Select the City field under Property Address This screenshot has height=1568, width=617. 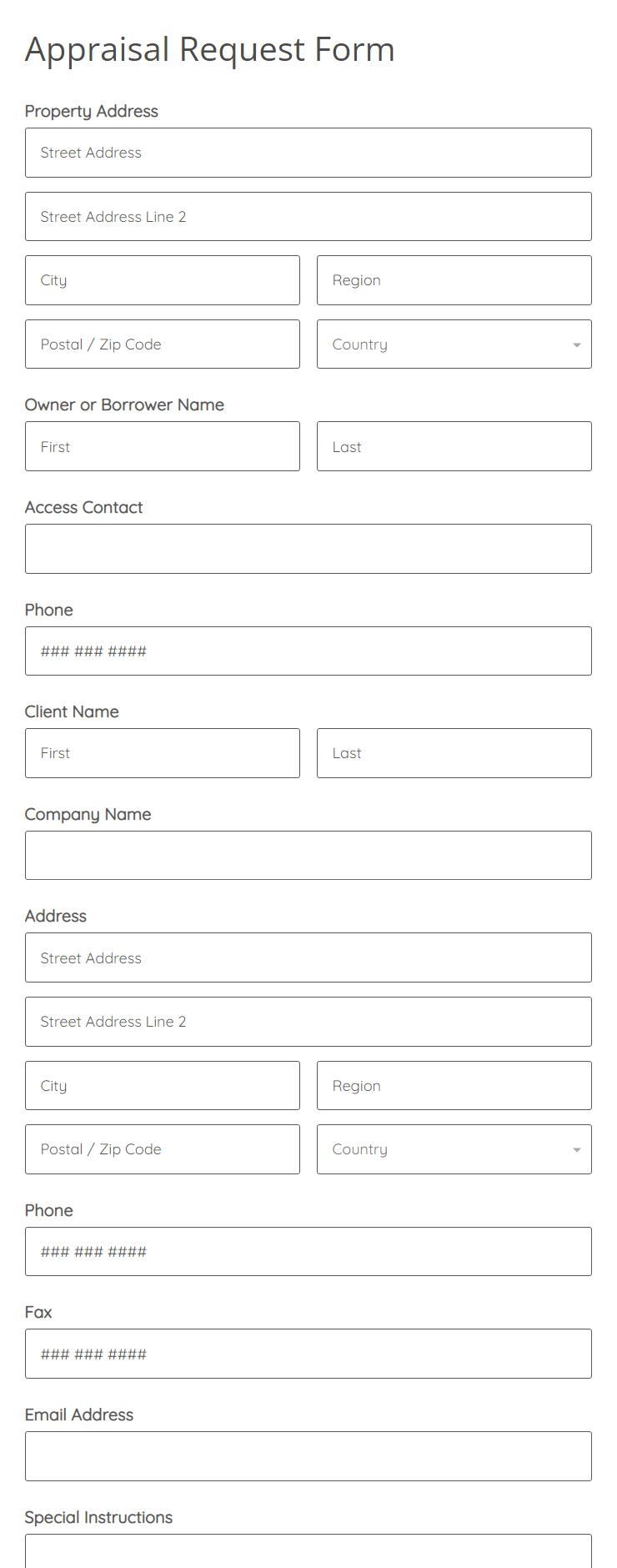(162, 279)
